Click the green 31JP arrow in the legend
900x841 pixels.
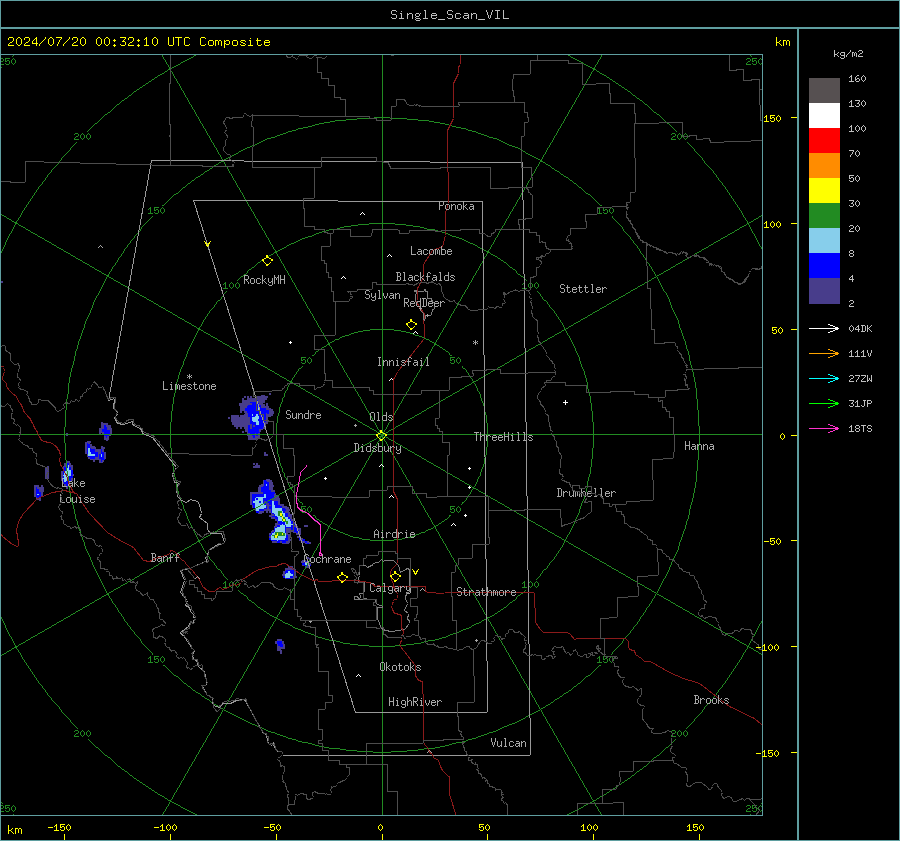pyautogui.click(x=824, y=404)
